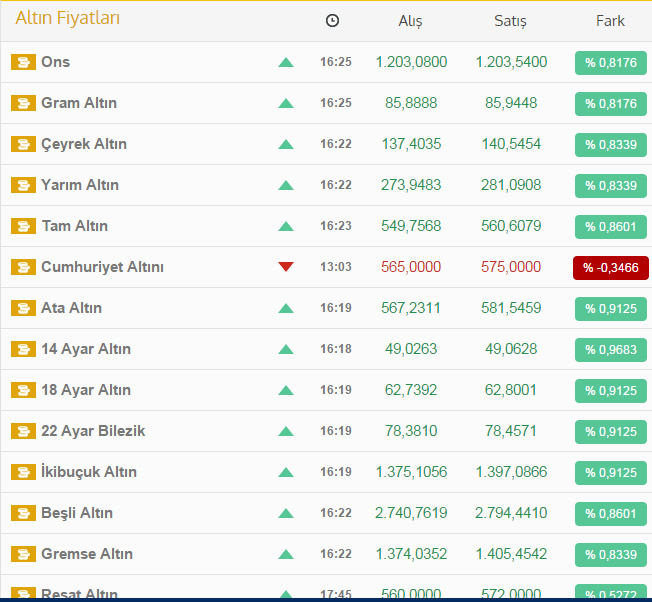Open the Yarım Altın link
This screenshot has width=652, height=602.
click(x=80, y=185)
